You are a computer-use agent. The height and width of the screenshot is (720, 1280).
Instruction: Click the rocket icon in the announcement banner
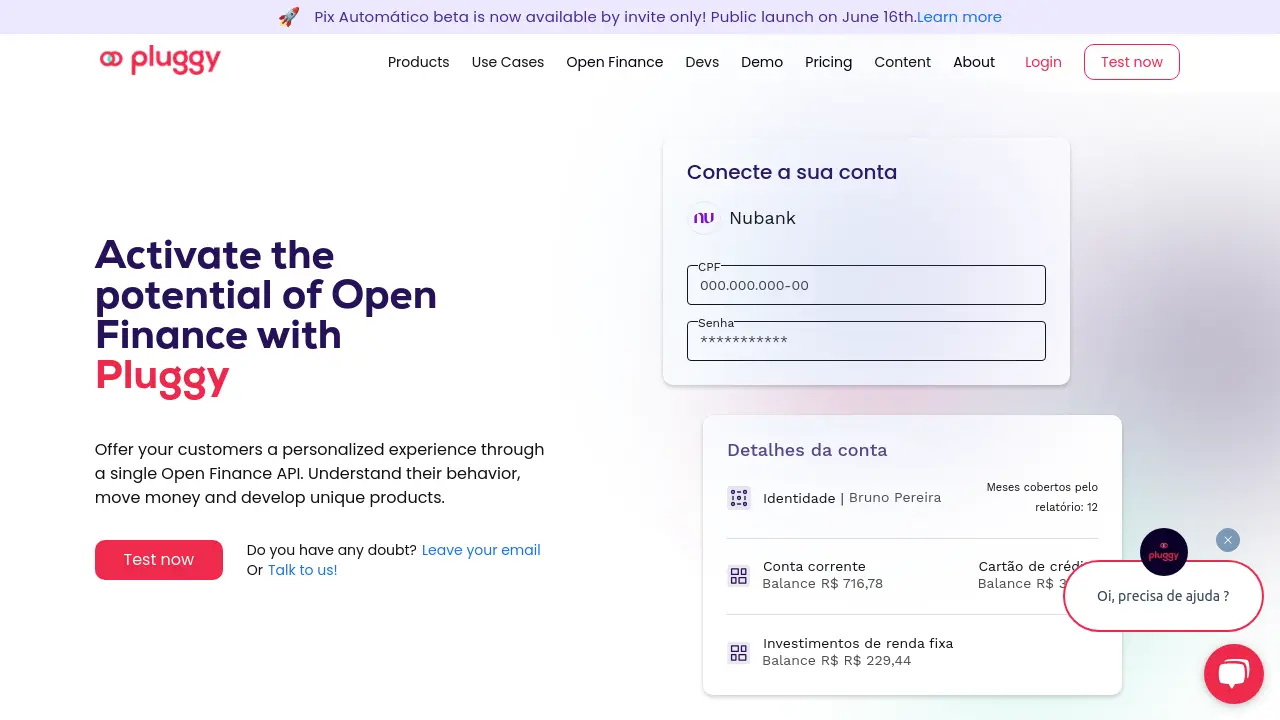click(x=289, y=17)
